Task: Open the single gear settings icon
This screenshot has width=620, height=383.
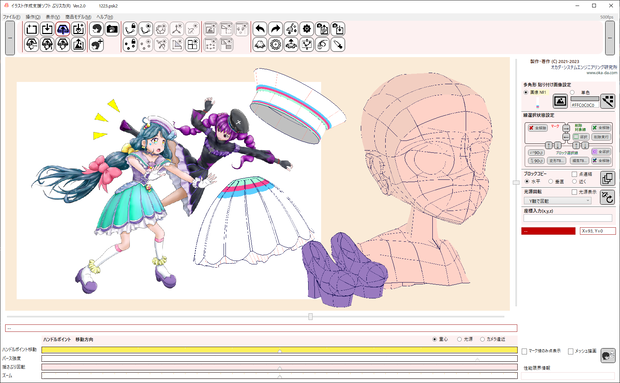Action: tap(307, 29)
